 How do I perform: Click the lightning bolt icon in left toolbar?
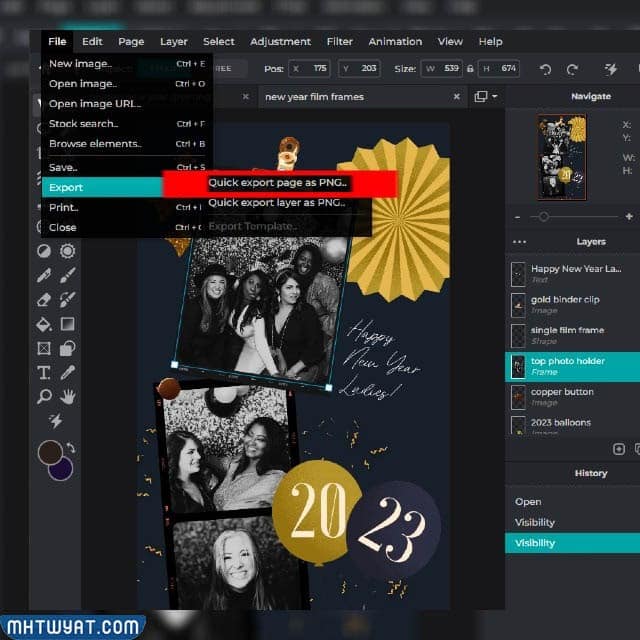(56, 420)
